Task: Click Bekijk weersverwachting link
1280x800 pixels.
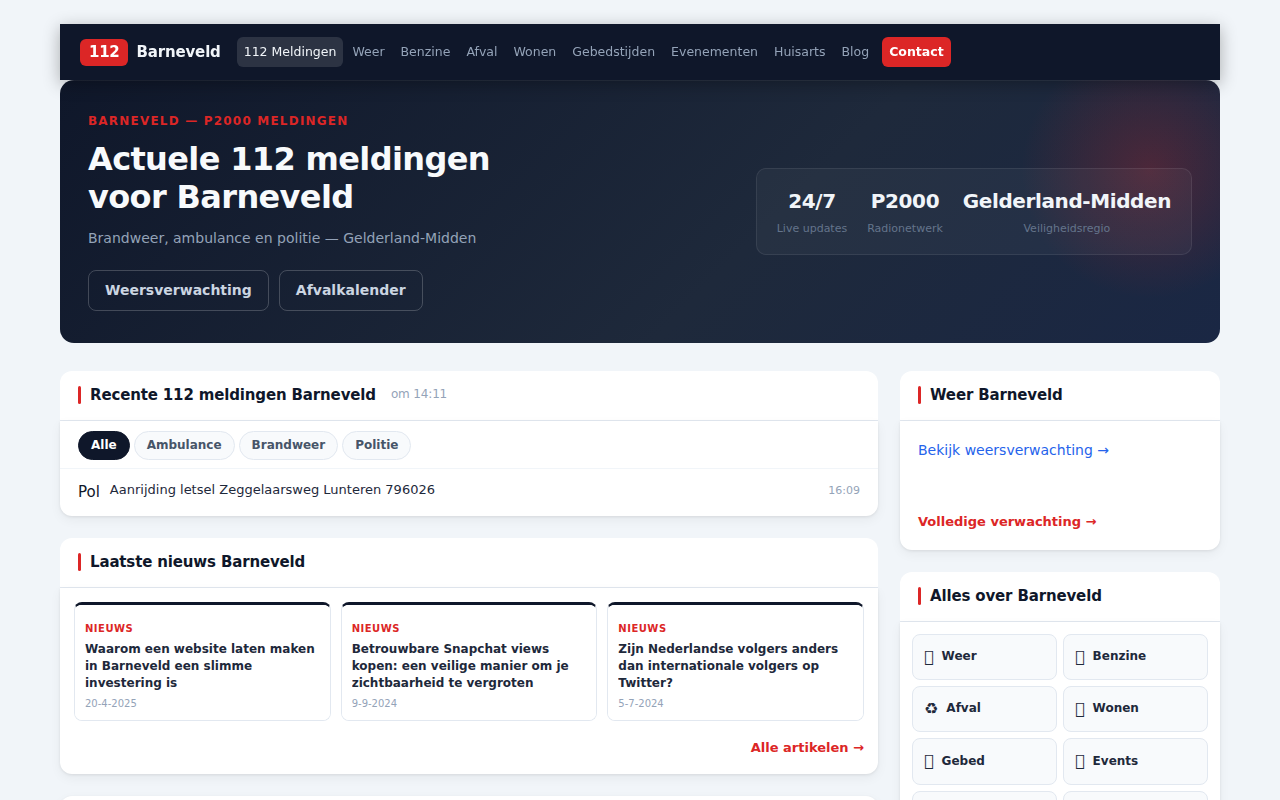Action: [x=1013, y=450]
